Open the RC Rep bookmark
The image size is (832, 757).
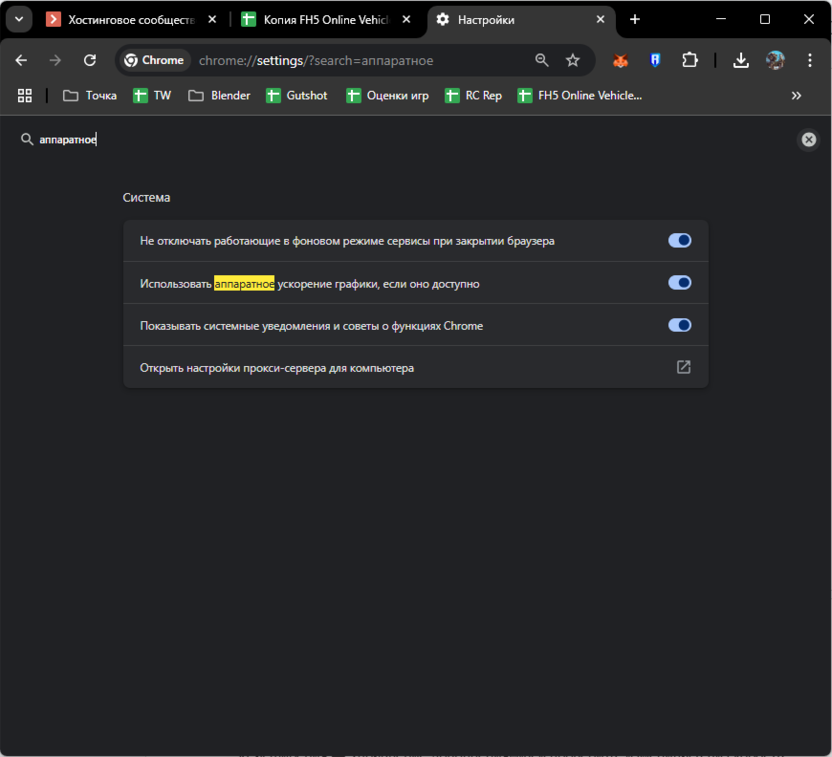[x=473, y=95]
